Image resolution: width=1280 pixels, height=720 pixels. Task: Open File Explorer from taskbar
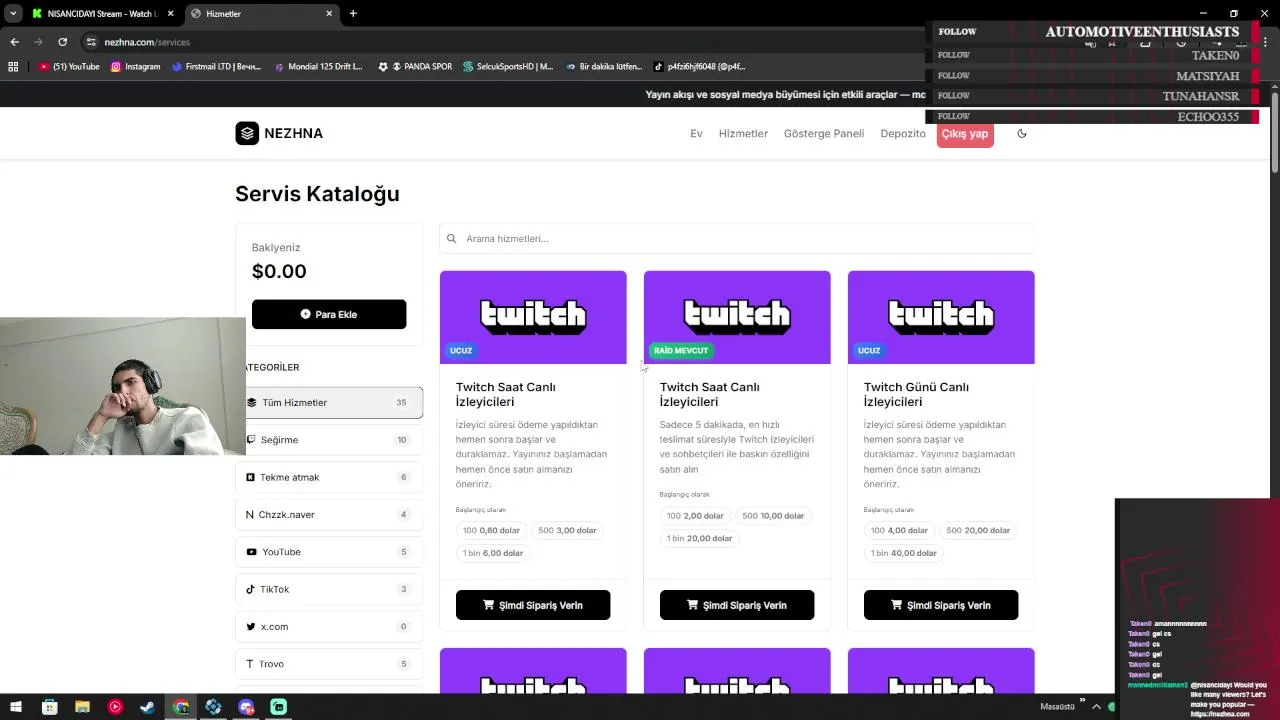pyautogui.click(x=82, y=707)
